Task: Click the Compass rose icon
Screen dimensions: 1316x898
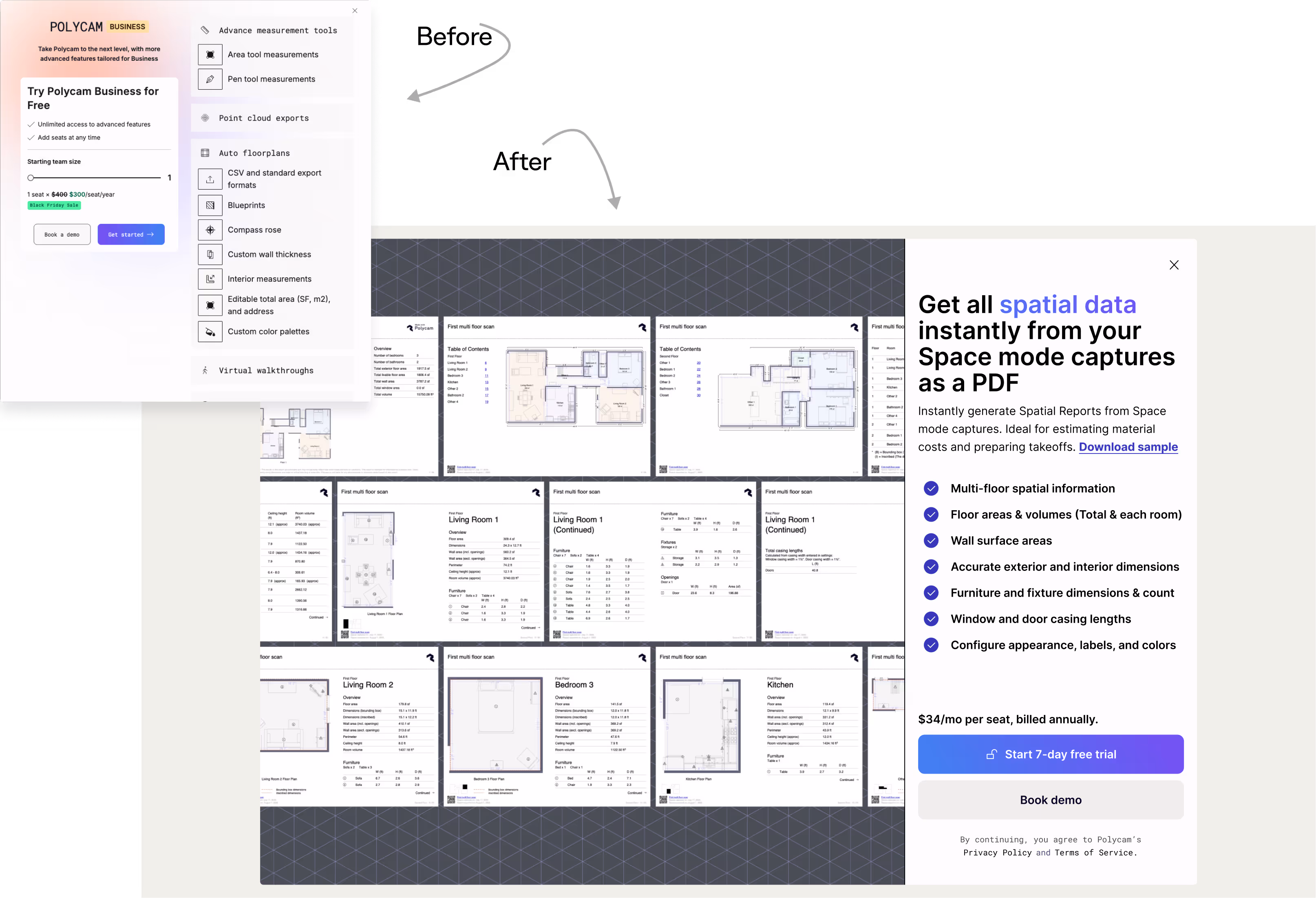Action: (x=210, y=230)
